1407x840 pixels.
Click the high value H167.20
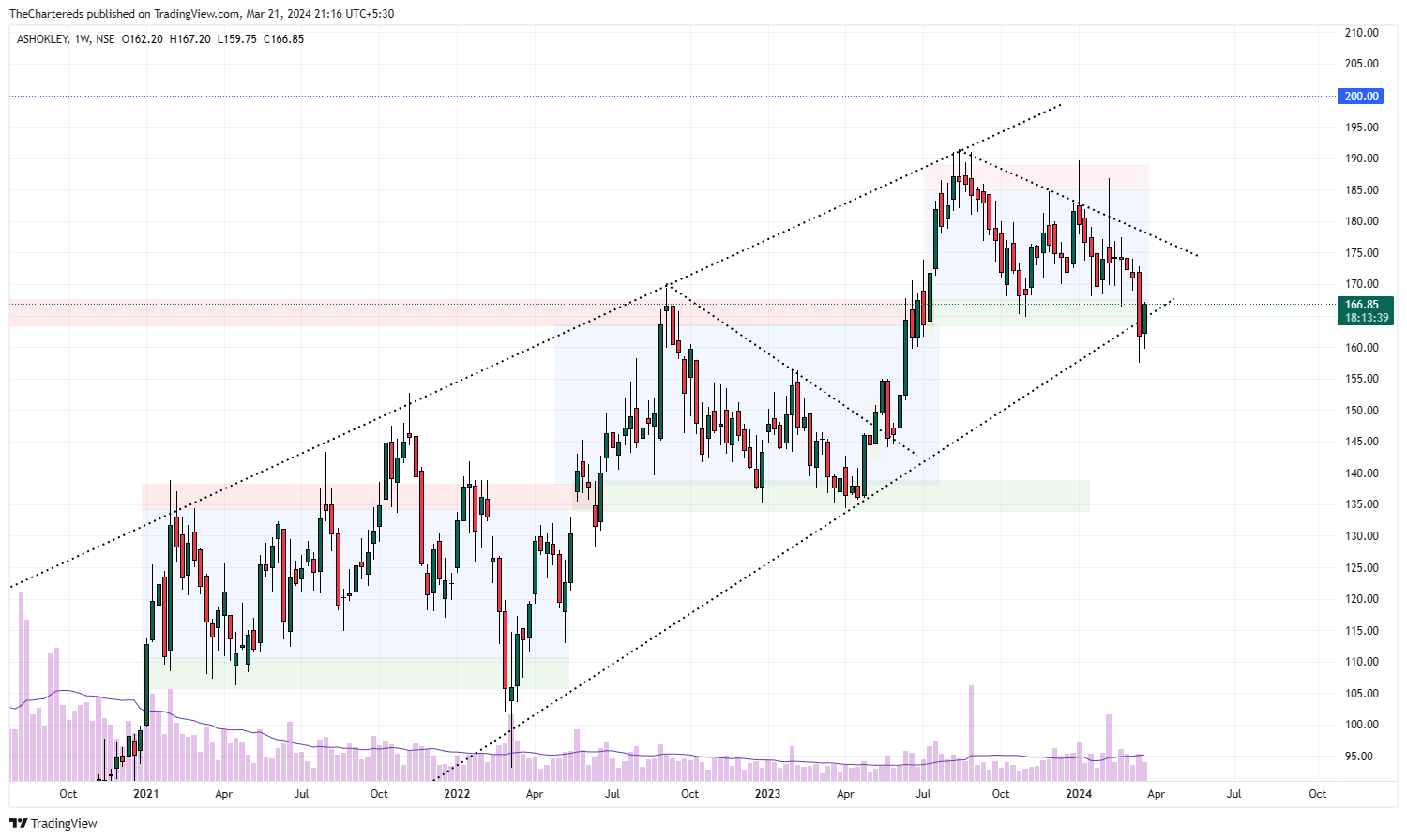pos(189,39)
